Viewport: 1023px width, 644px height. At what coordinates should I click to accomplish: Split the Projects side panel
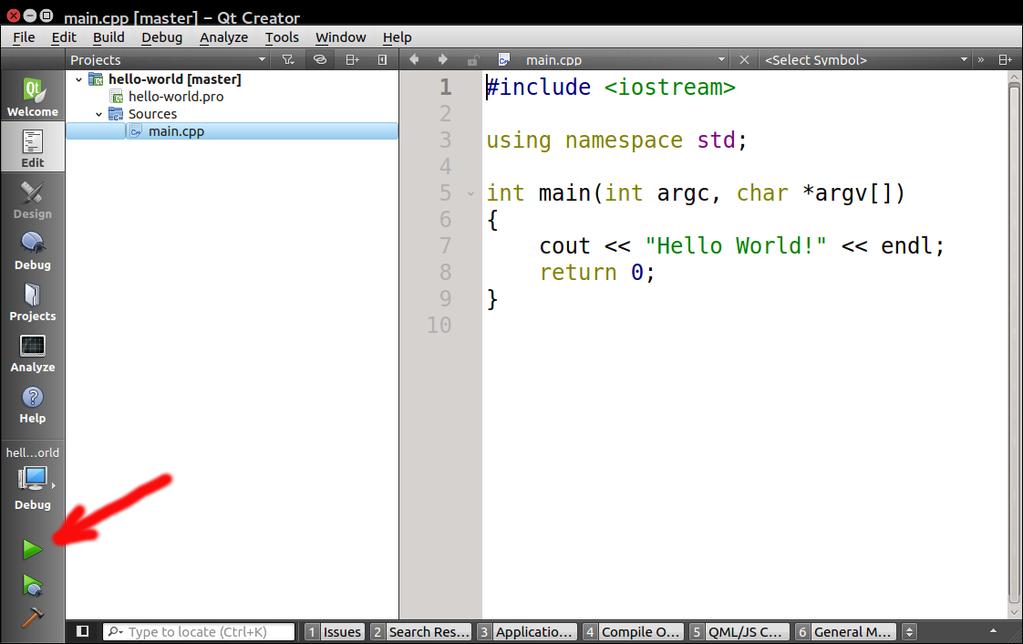point(352,59)
